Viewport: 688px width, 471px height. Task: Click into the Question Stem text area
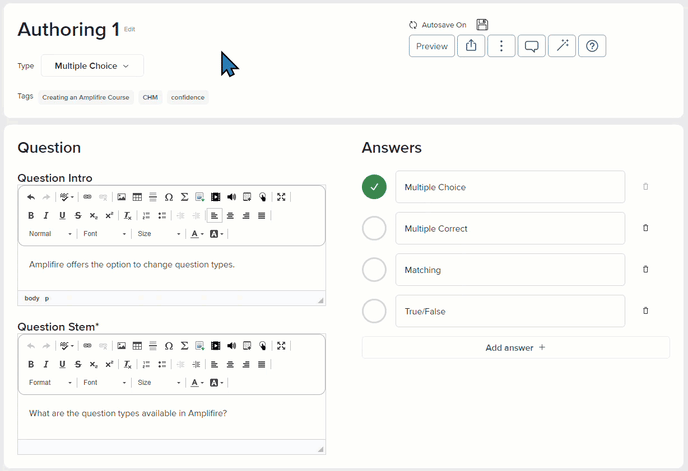[172, 417]
